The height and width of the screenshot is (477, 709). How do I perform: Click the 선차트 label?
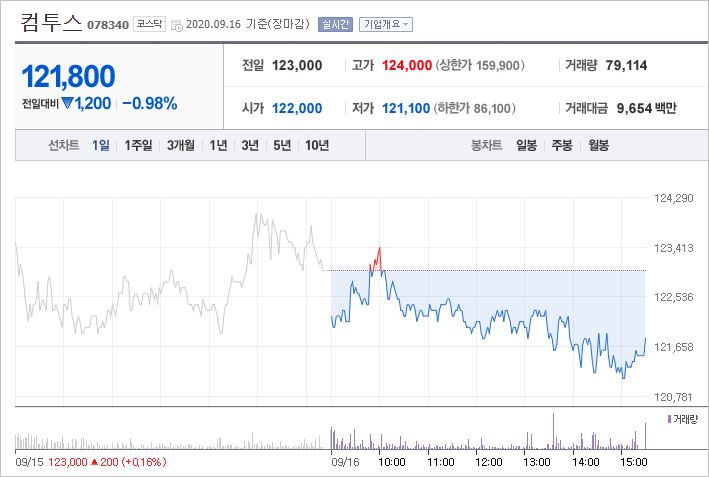point(64,145)
